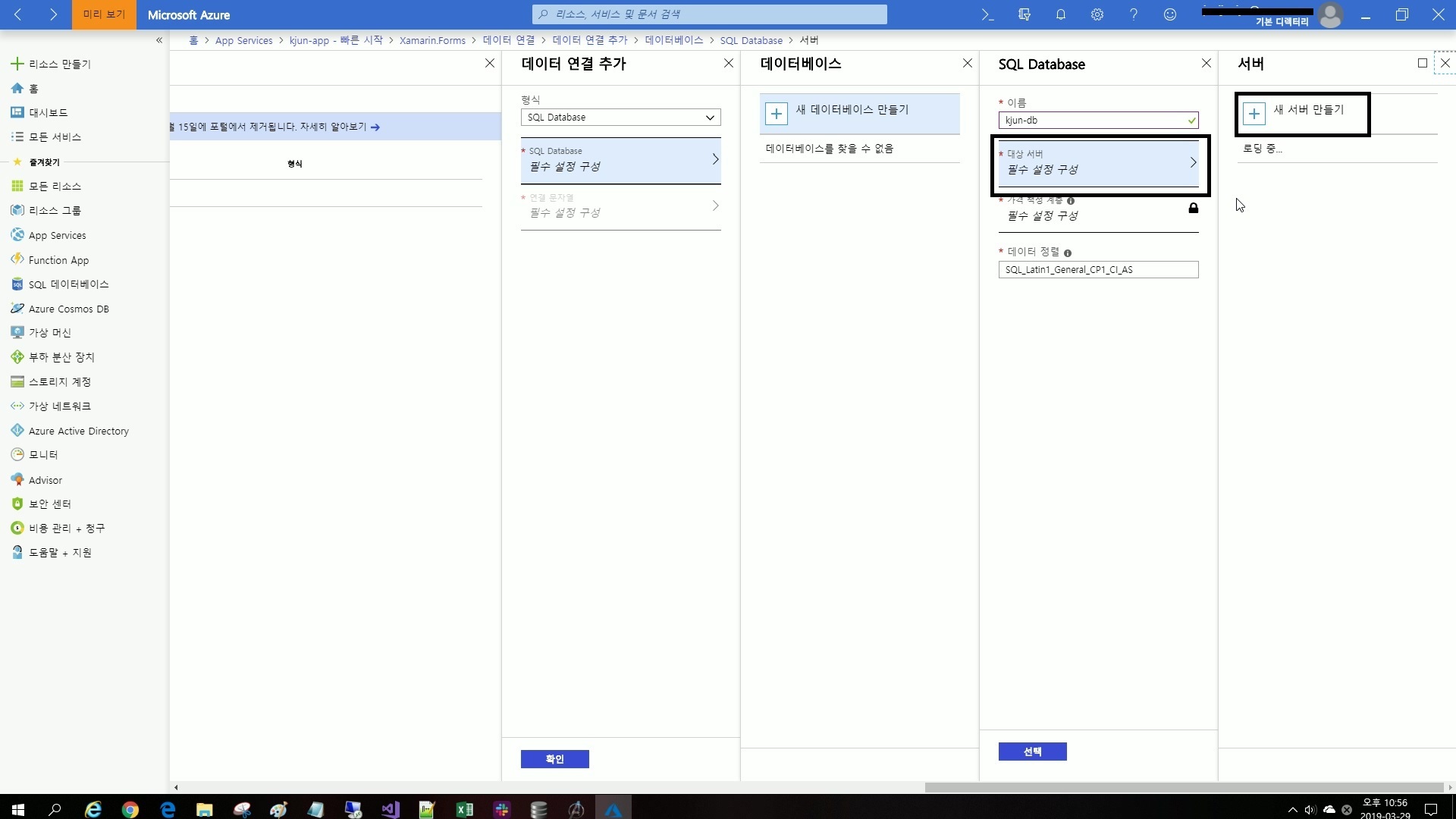The width and height of the screenshot is (1456, 819).
Task: Maximize the 서버 blade
Action: [x=1423, y=64]
